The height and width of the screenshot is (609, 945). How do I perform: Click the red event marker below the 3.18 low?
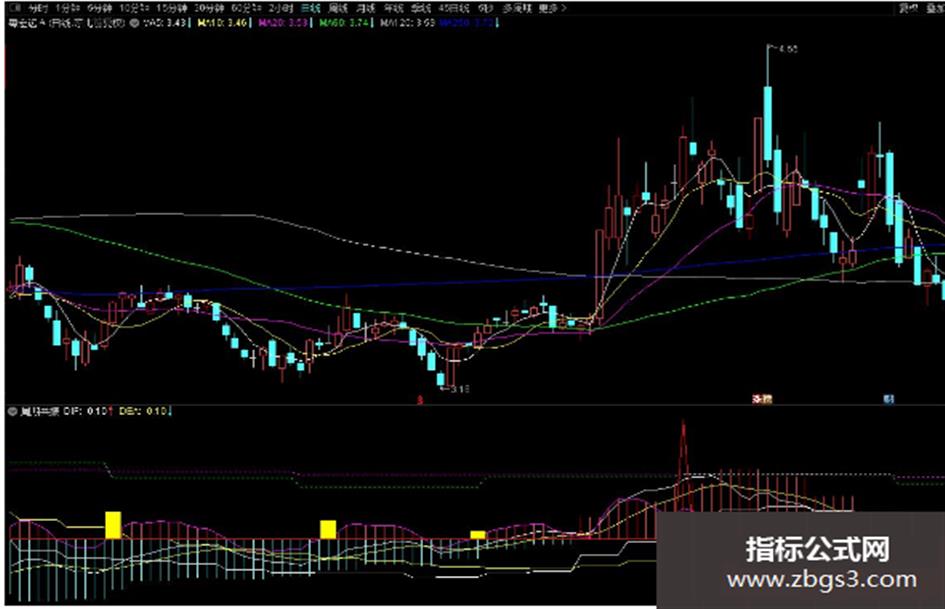coord(421,399)
